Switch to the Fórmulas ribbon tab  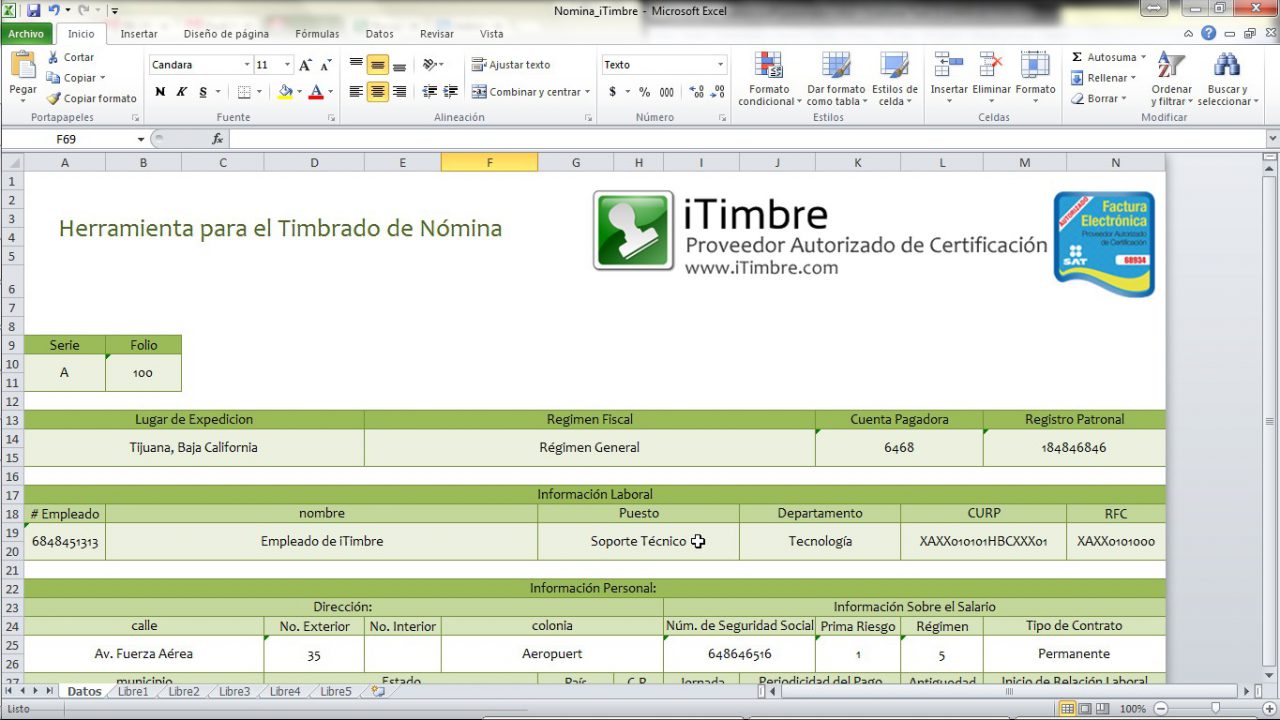(317, 33)
